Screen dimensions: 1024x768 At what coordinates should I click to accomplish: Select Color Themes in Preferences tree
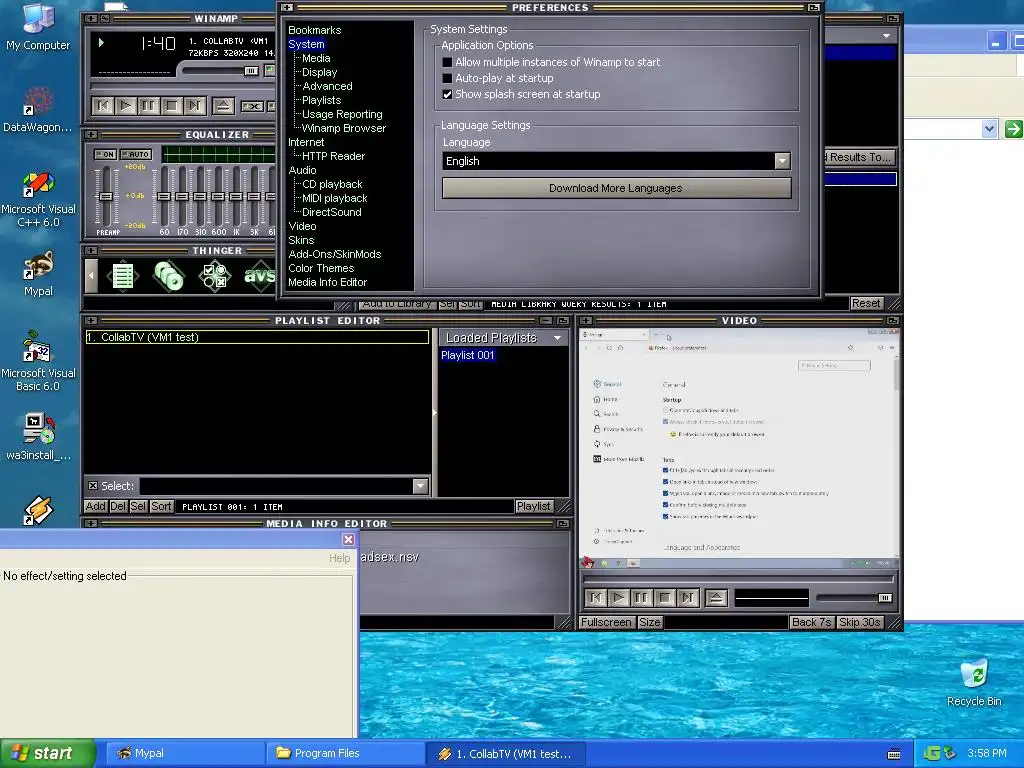pos(321,268)
